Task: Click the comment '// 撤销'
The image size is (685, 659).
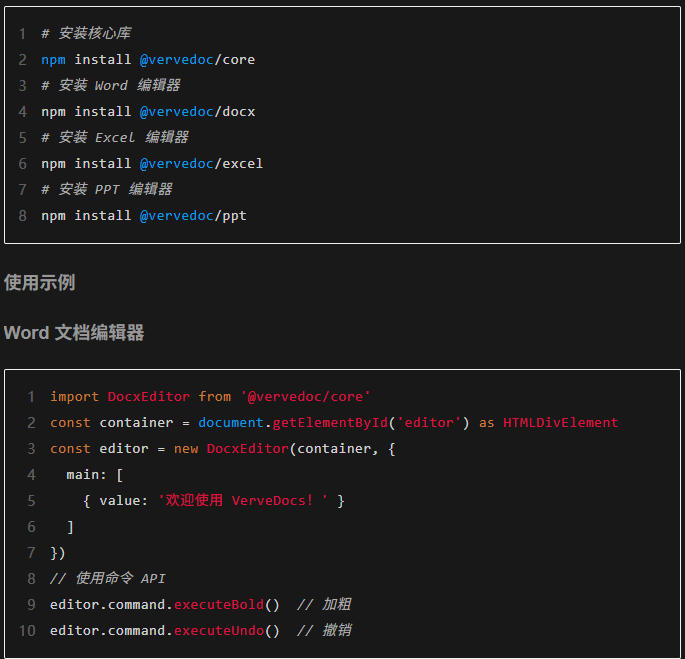Action: click(x=324, y=630)
